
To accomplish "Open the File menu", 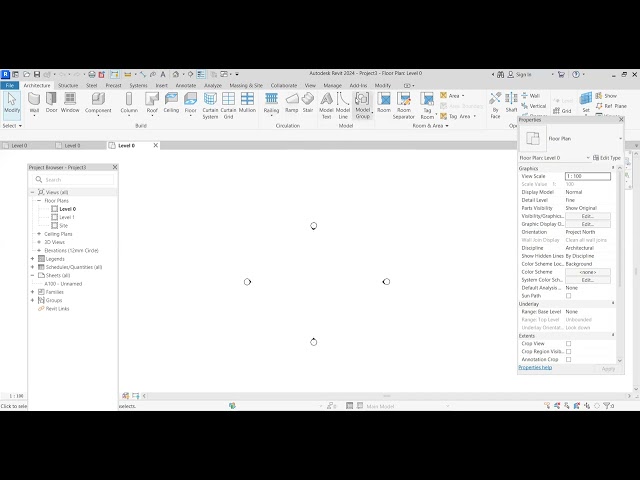I will click(10, 85).
